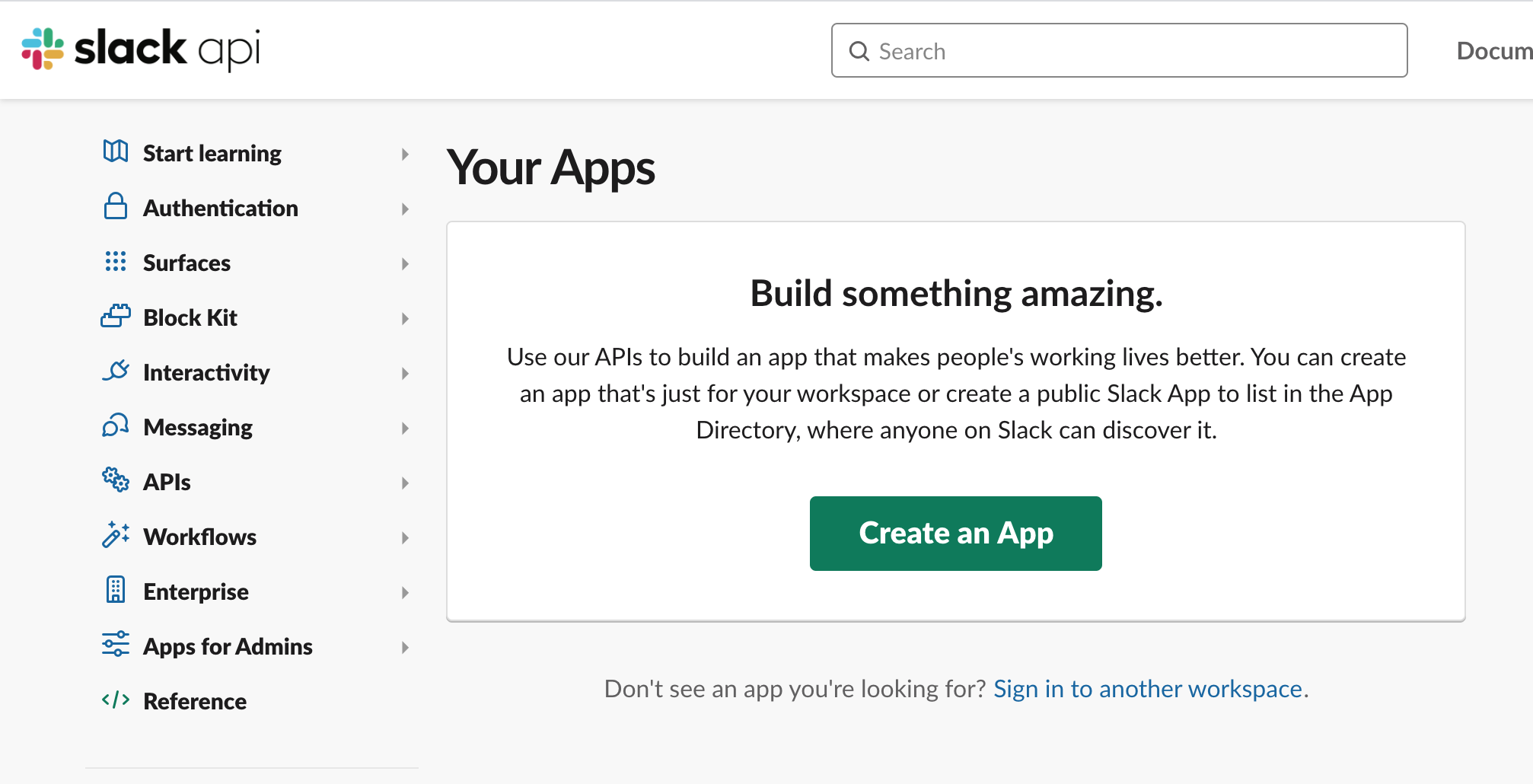
Task: Click the APIs gears icon
Action: coord(116,480)
